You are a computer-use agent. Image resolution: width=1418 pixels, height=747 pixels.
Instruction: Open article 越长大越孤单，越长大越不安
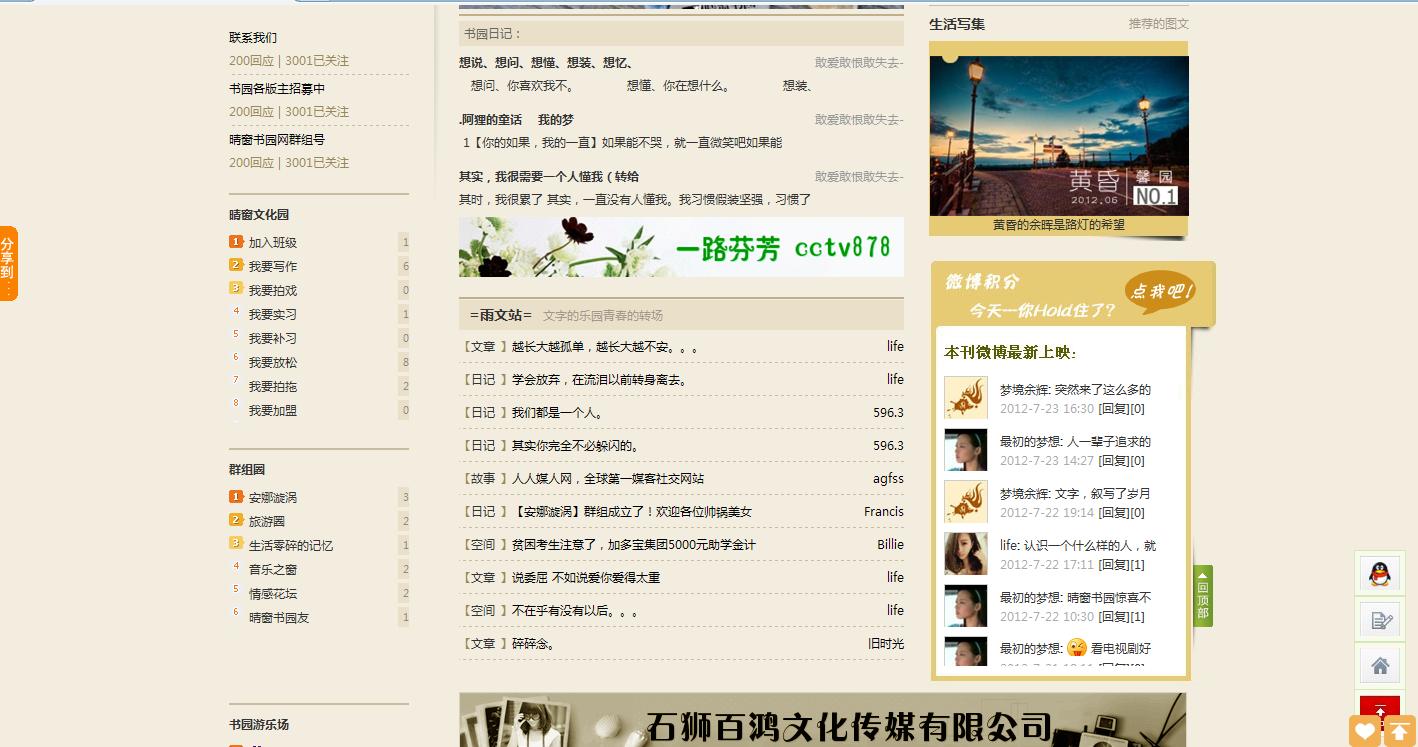pyautogui.click(x=606, y=347)
